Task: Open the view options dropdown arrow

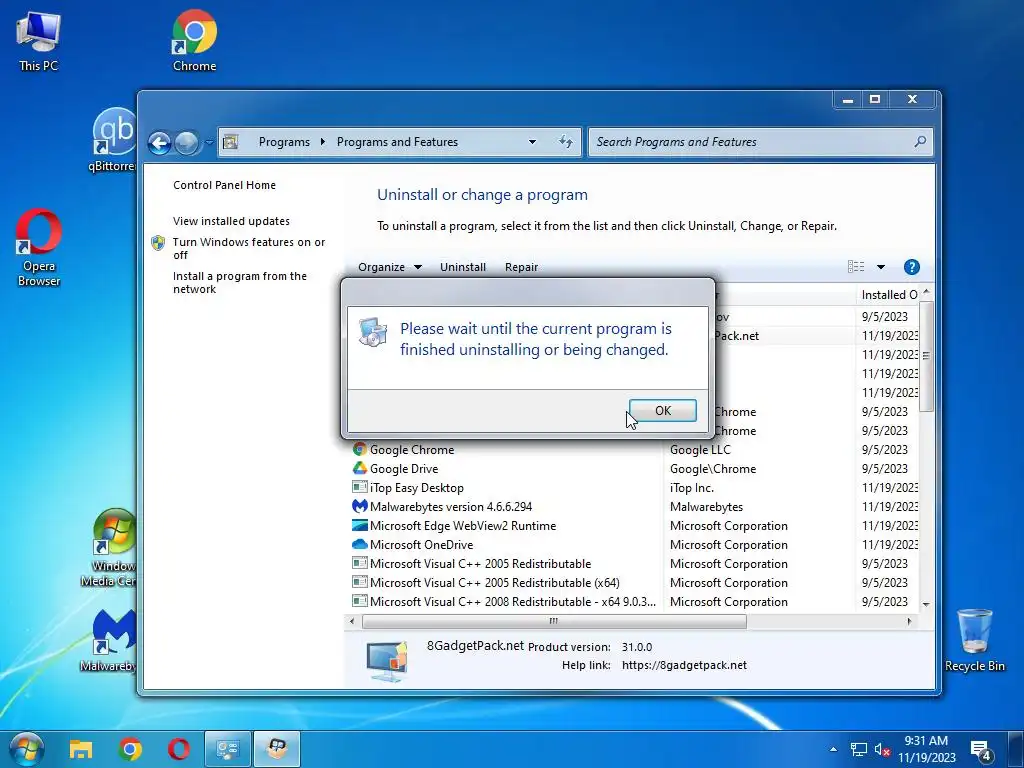Action: coord(881,266)
